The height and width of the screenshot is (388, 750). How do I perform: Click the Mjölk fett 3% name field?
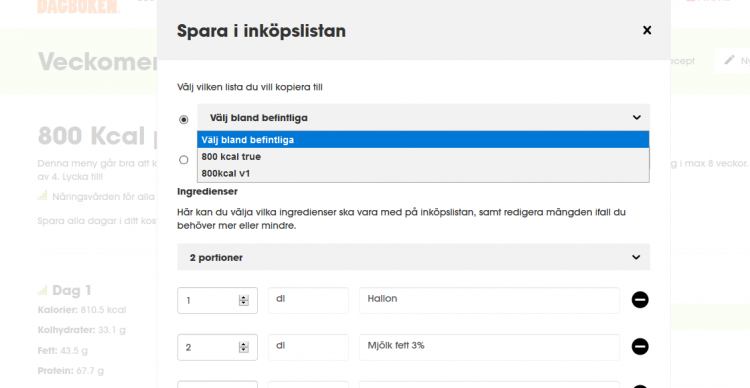pyautogui.click(x=489, y=347)
